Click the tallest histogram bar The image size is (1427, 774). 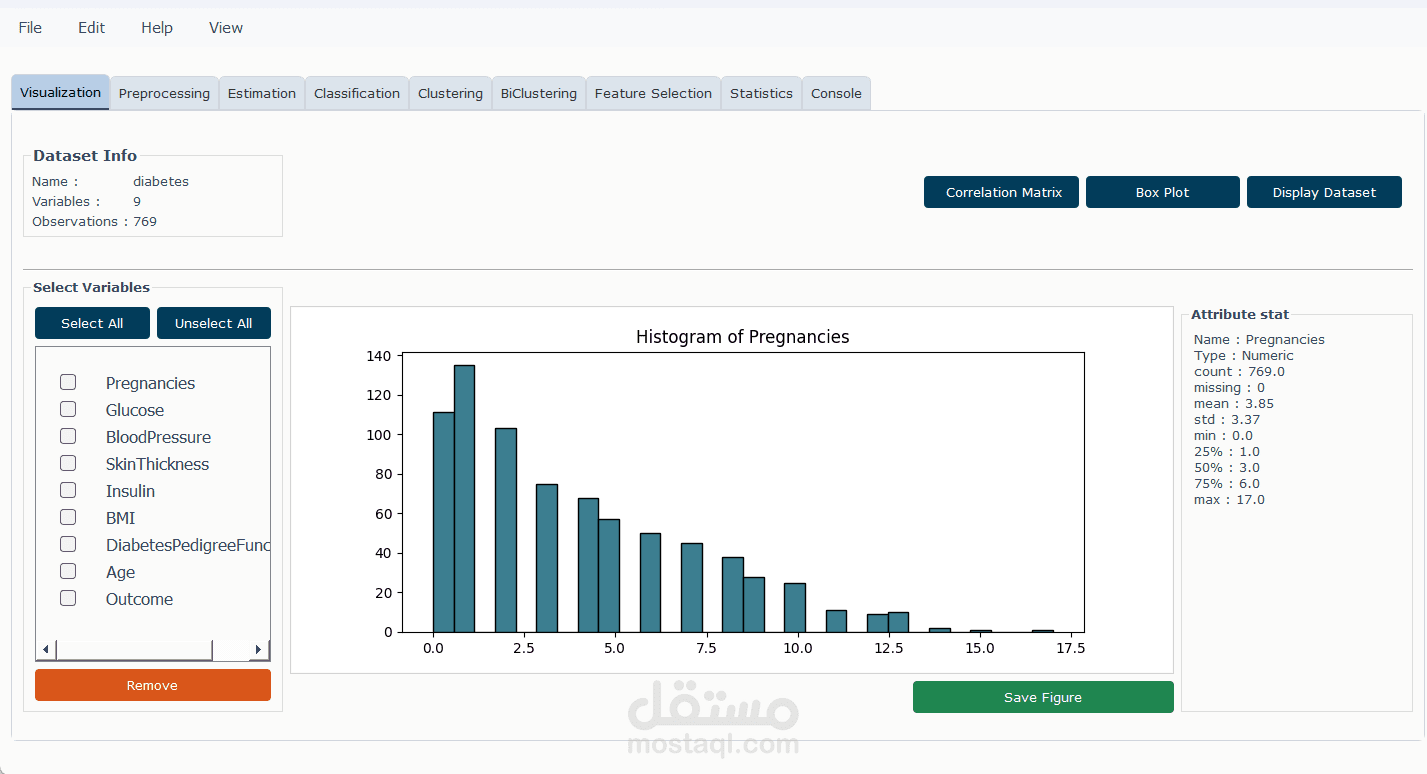464,498
